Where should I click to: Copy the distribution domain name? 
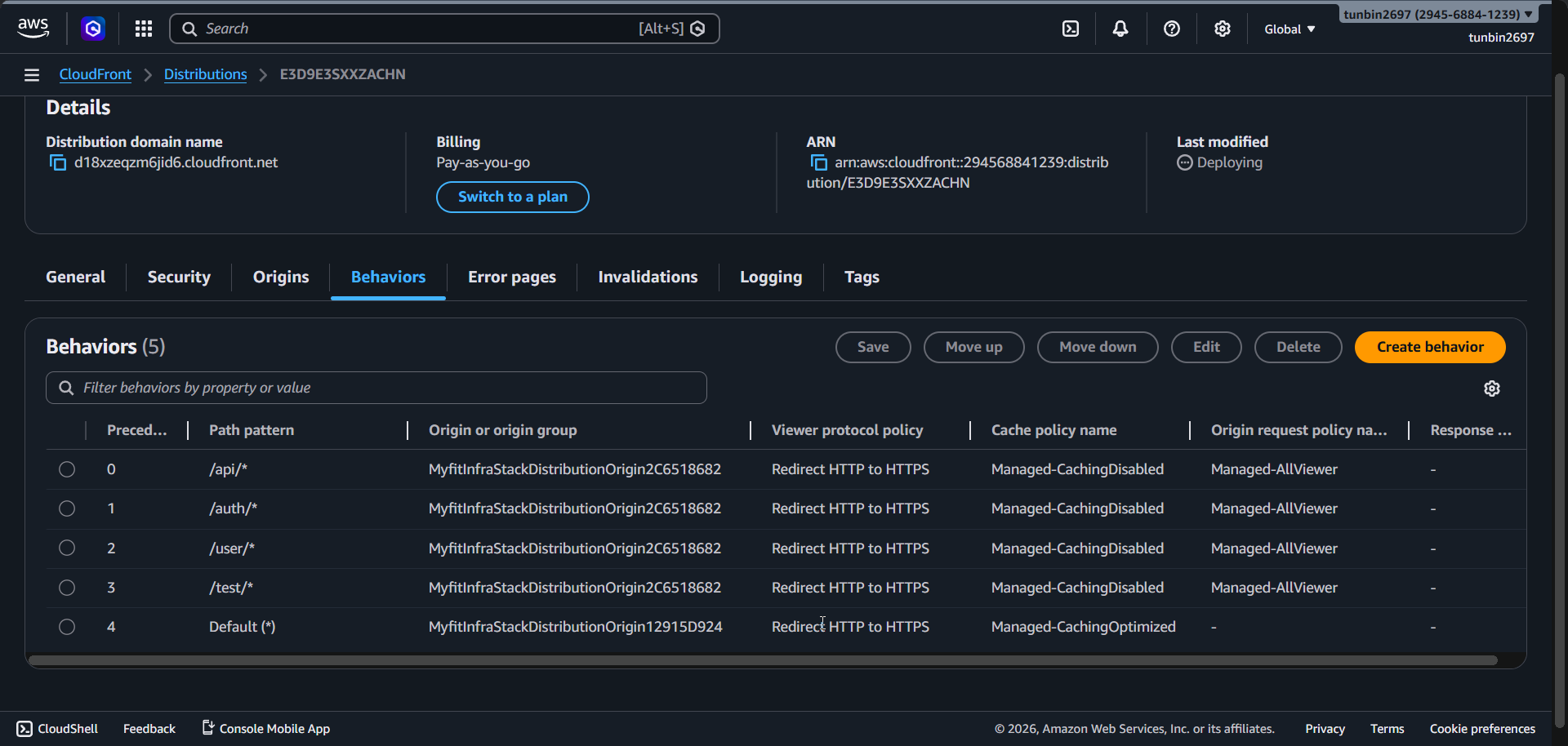[x=57, y=162]
